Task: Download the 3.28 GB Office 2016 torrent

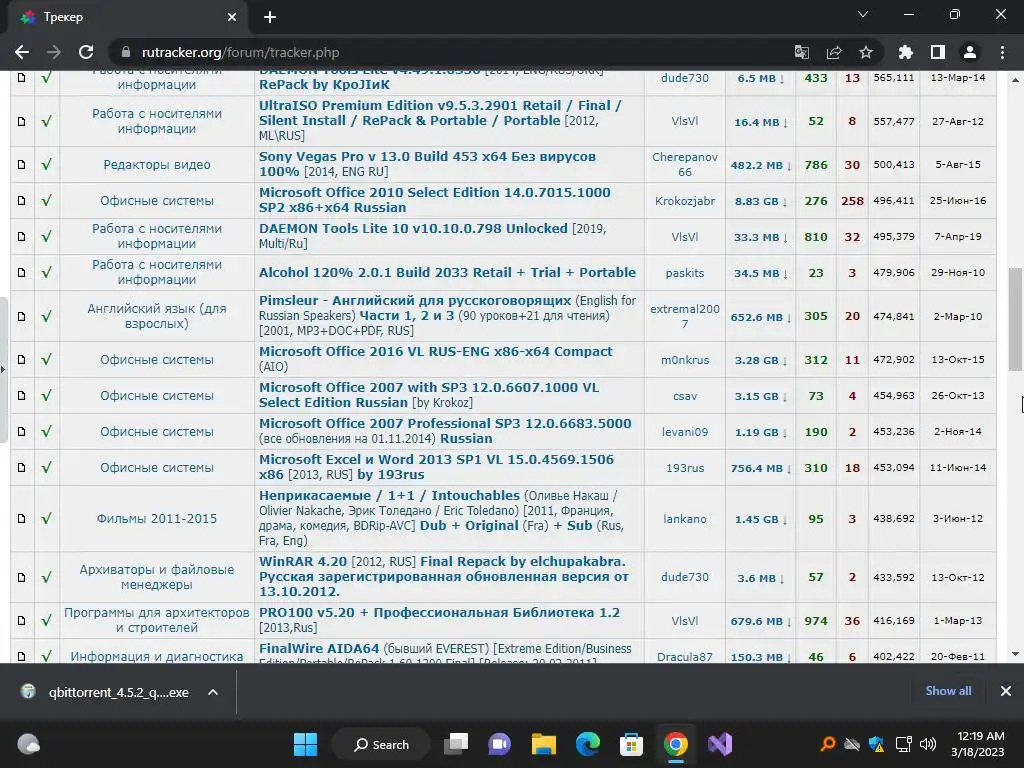Action: (761, 360)
